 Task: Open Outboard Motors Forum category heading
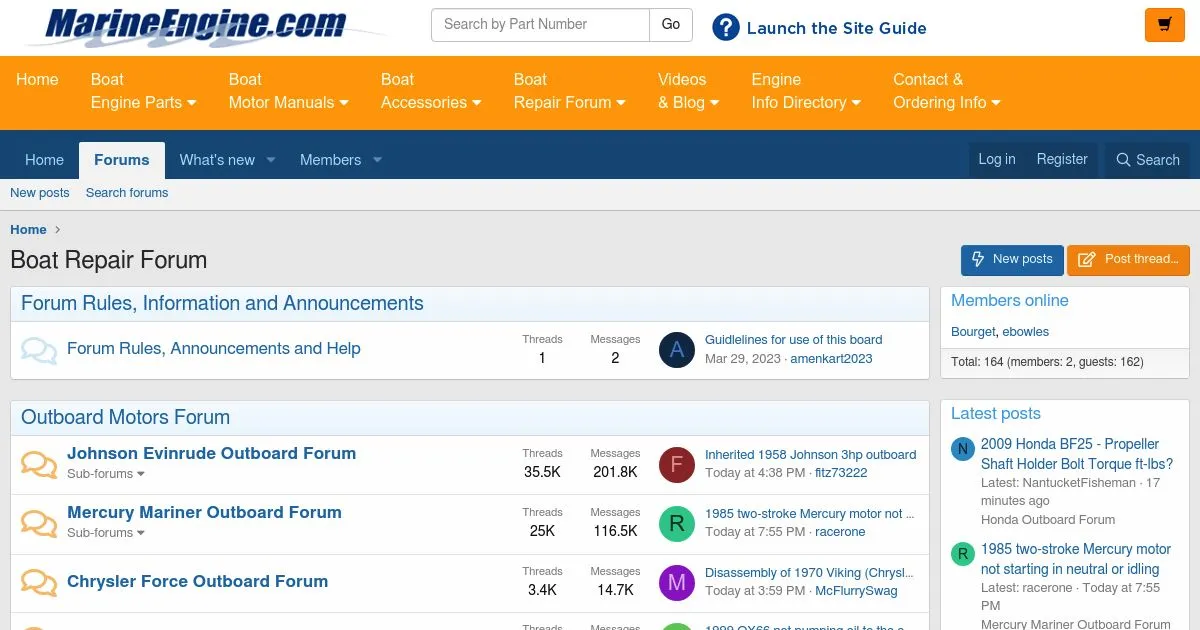click(125, 418)
